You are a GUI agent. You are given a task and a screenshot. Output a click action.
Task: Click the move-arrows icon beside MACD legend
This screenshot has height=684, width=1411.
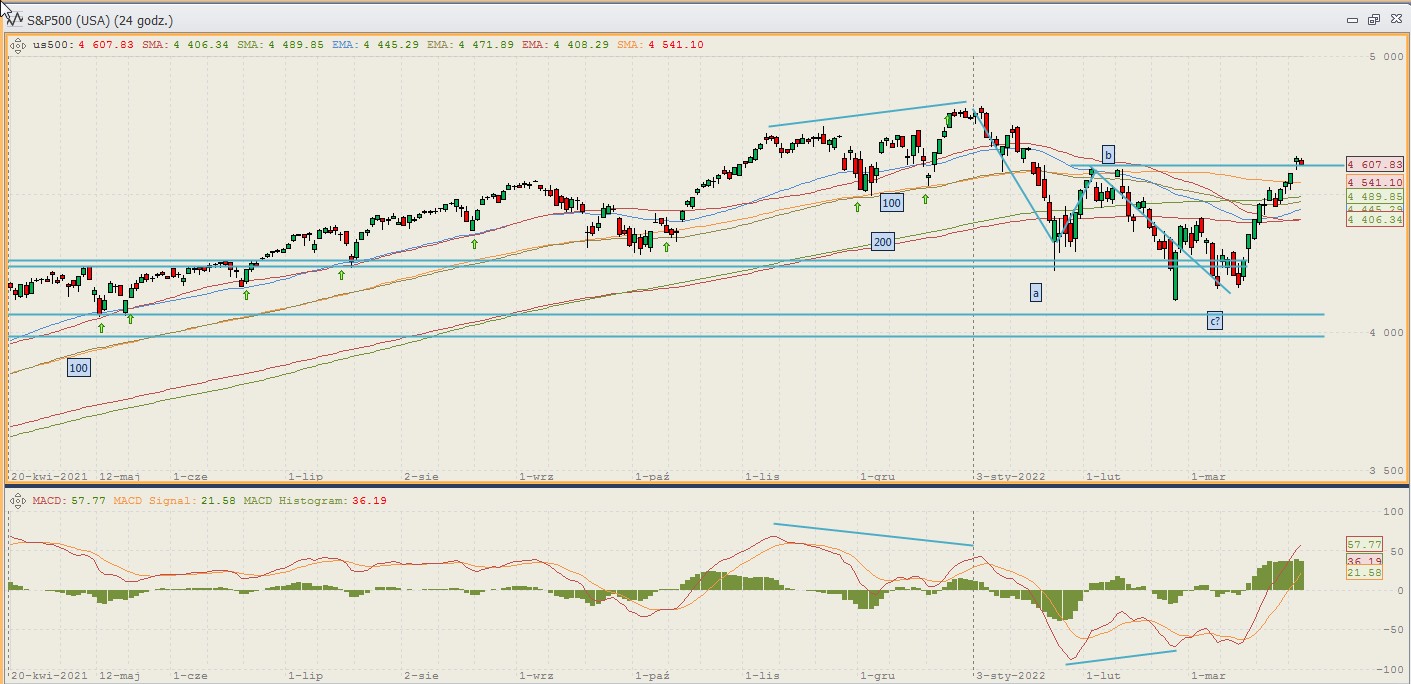[x=18, y=500]
